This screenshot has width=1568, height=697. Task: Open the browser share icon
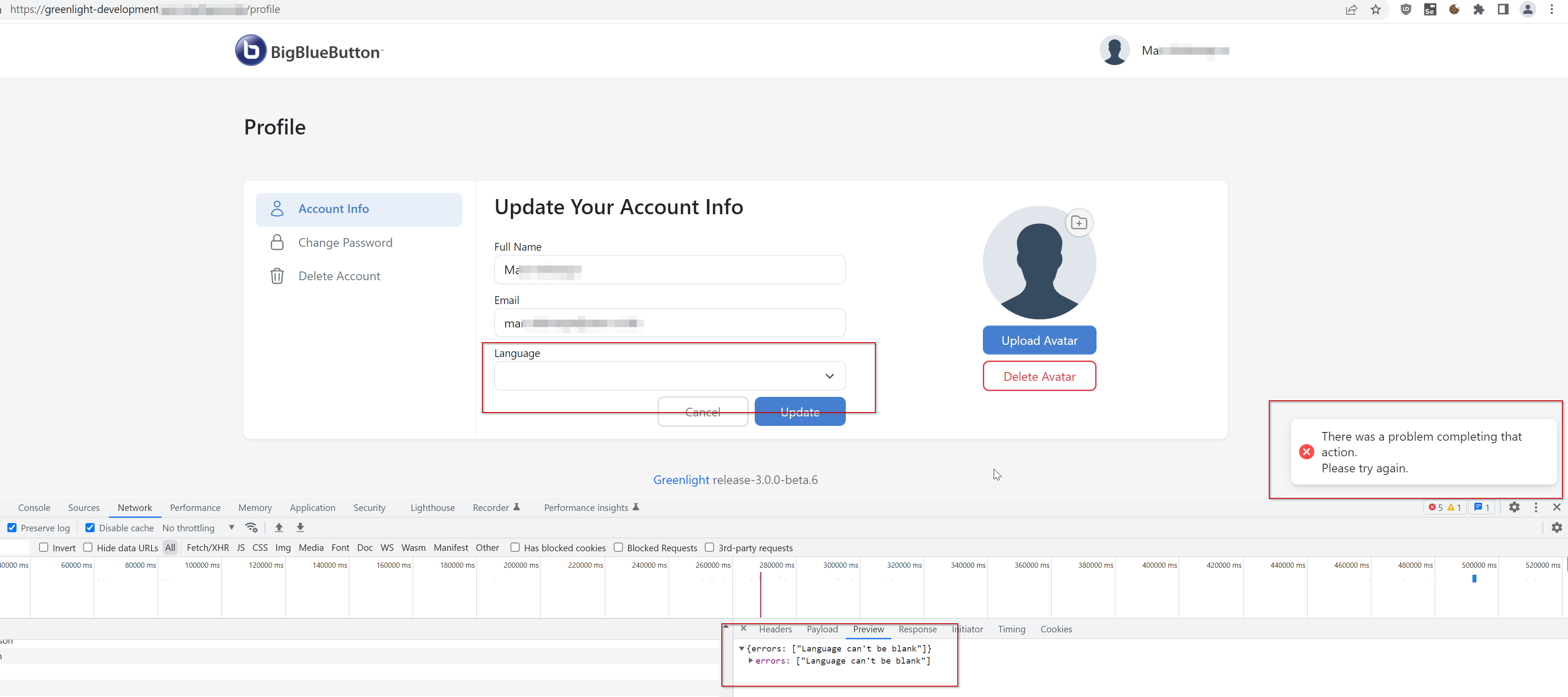tap(1351, 9)
